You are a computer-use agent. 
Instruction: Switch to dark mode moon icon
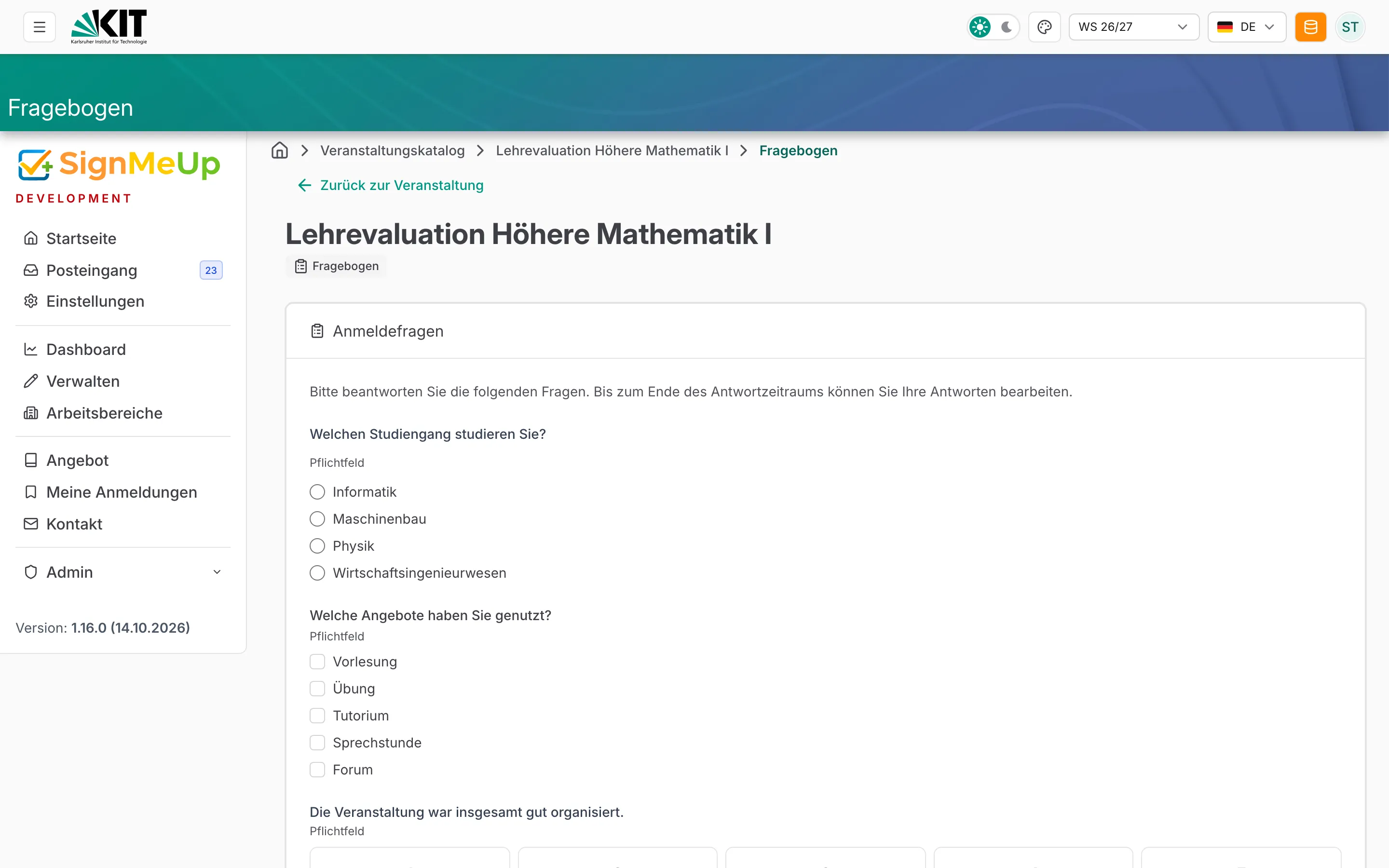click(1006, 27)
